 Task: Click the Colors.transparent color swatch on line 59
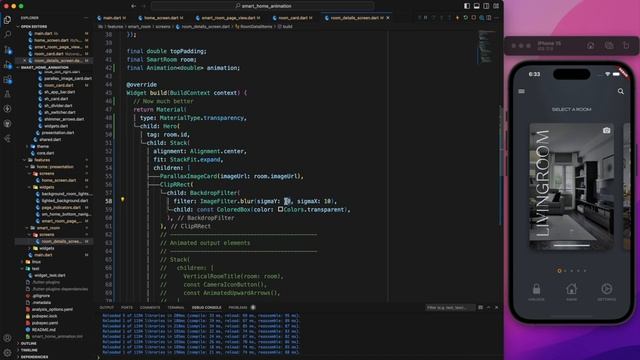tap(280, 209)
